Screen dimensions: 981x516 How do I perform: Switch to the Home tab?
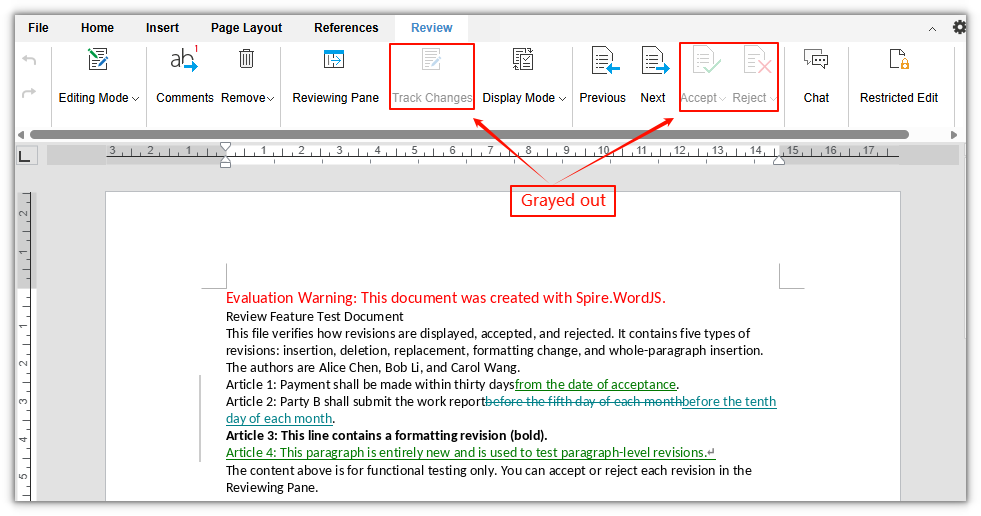97,28
